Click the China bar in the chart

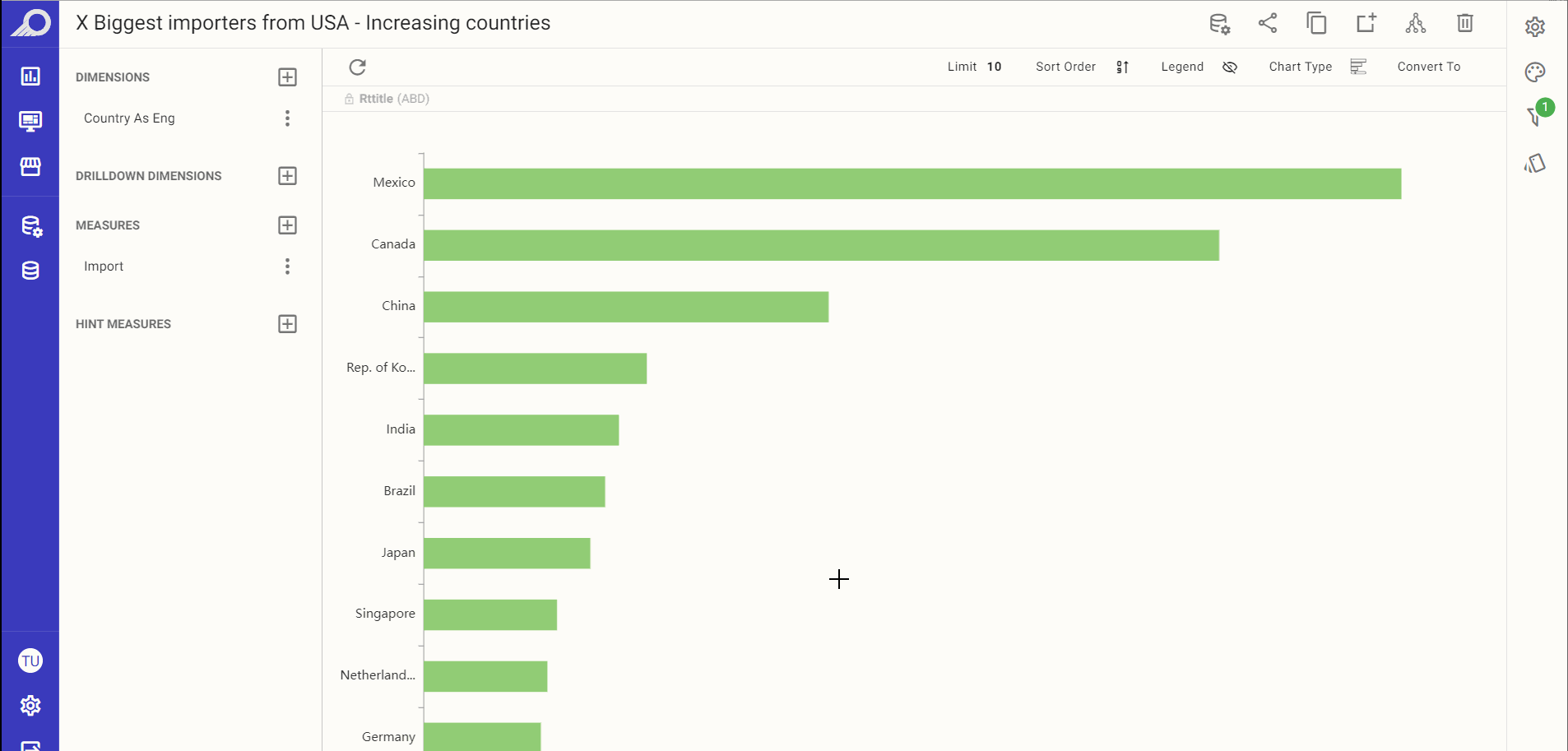pos(626,307)
